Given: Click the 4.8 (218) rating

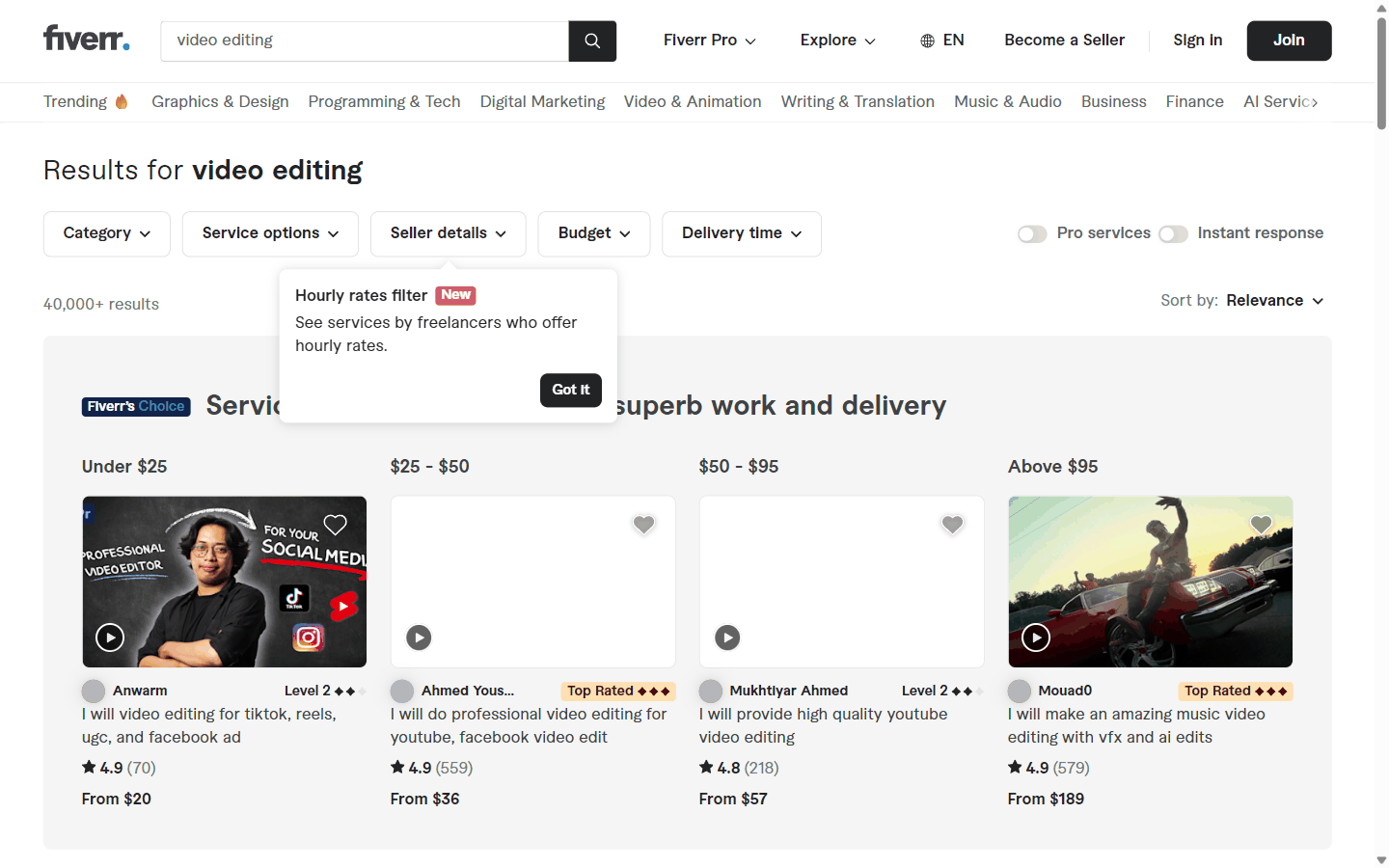Looking at the screenshot, I should [x=739, y=769].
